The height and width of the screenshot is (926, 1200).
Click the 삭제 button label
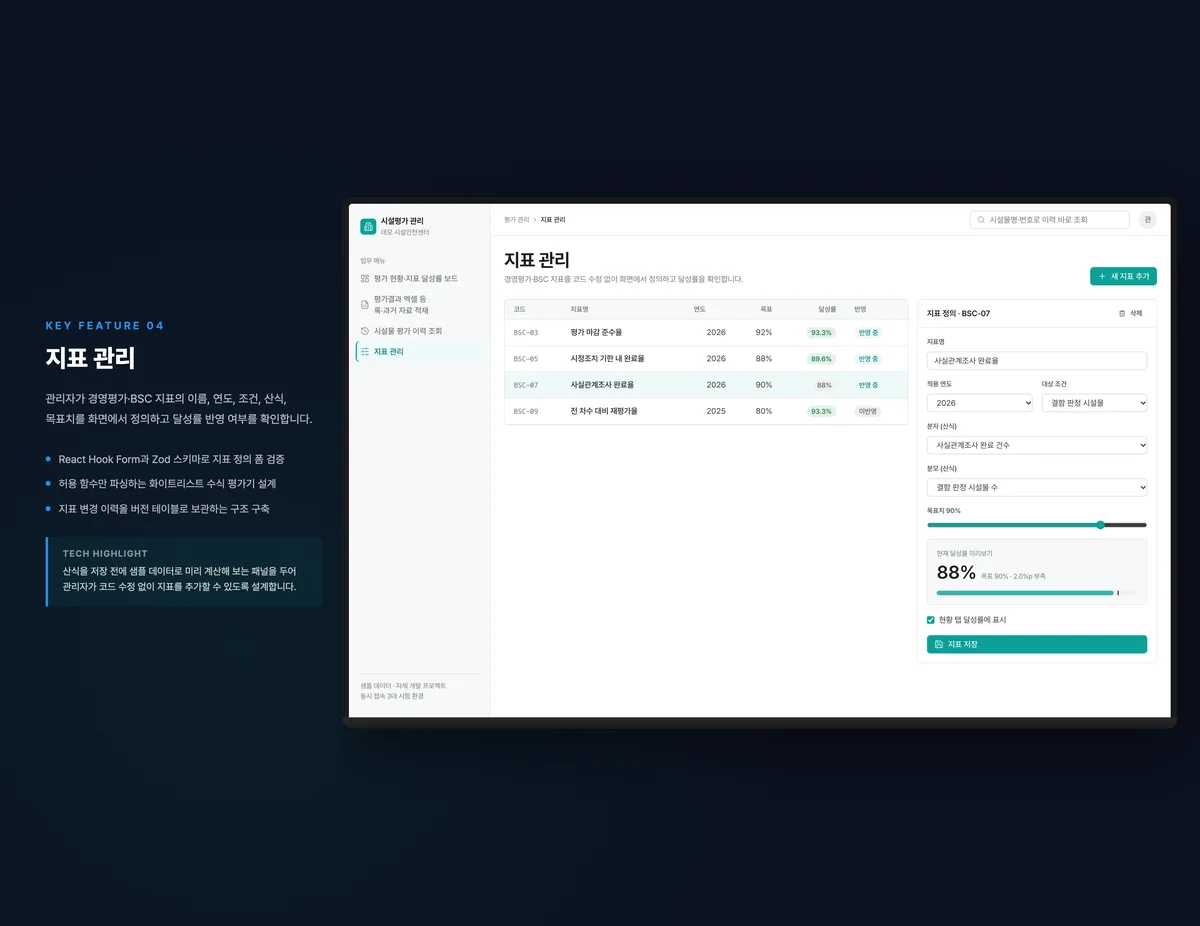coord(1136,314)
